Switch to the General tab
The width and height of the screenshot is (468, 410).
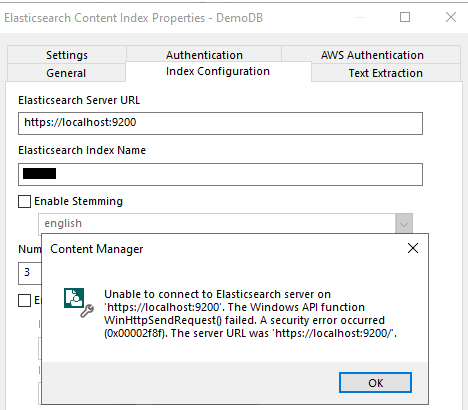[x=66, y=73]
